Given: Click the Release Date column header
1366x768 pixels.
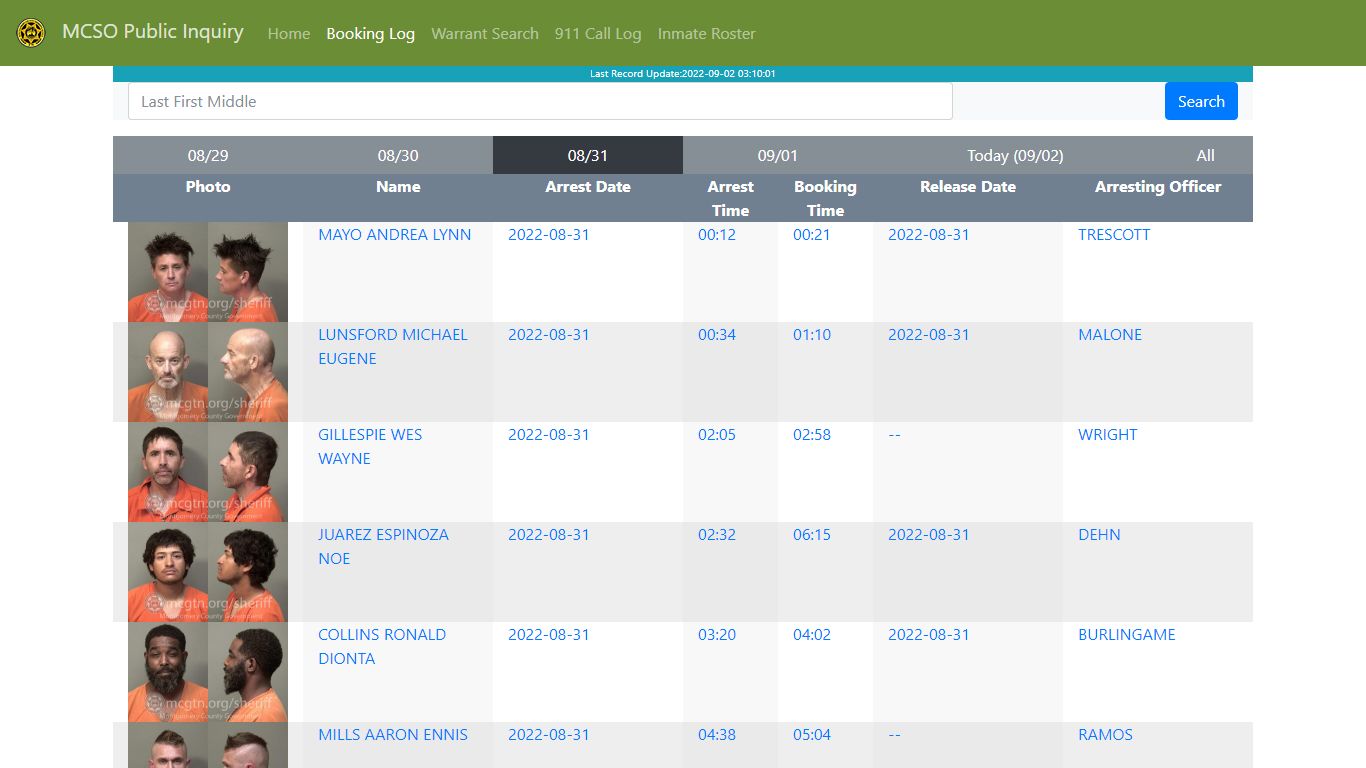Looking at the screenshot, I should click(968, 186).
